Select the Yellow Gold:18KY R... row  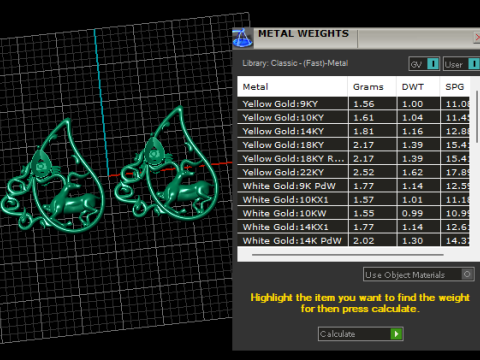tap(353, 159)
